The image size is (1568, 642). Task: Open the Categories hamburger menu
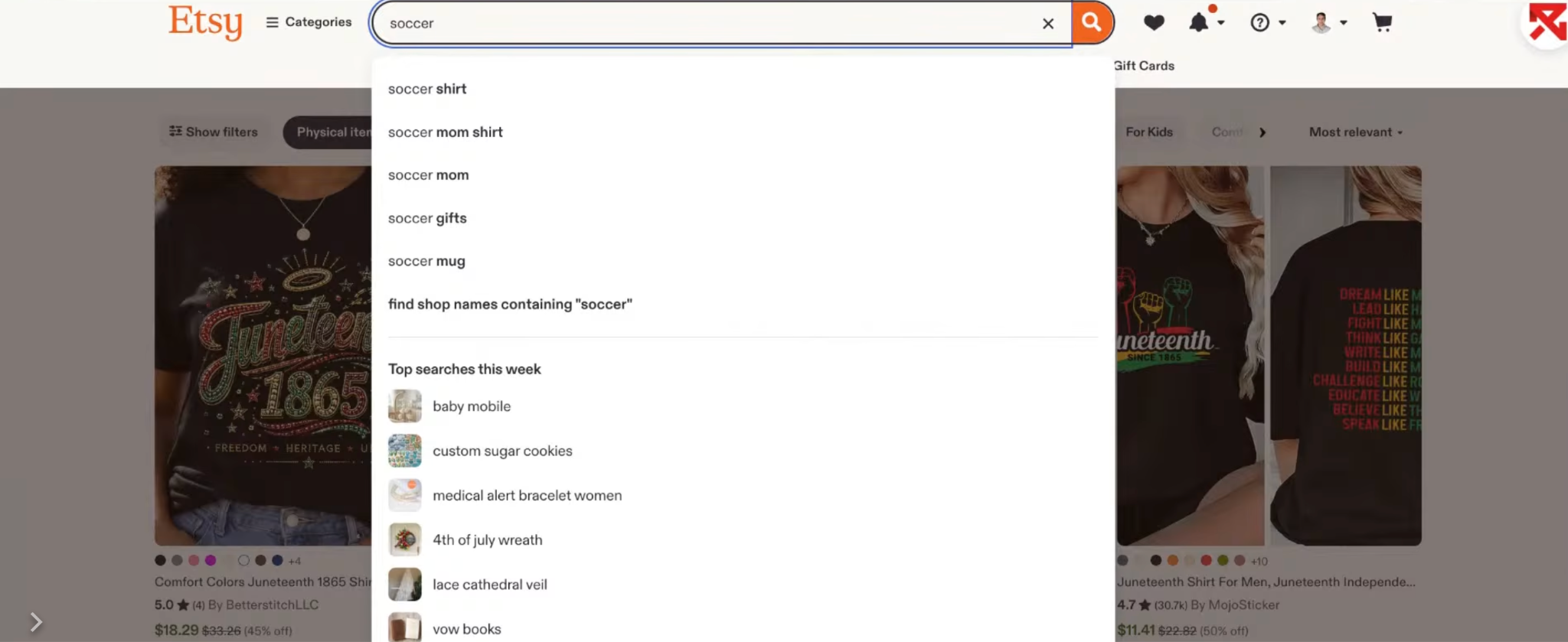click(309, 22)
